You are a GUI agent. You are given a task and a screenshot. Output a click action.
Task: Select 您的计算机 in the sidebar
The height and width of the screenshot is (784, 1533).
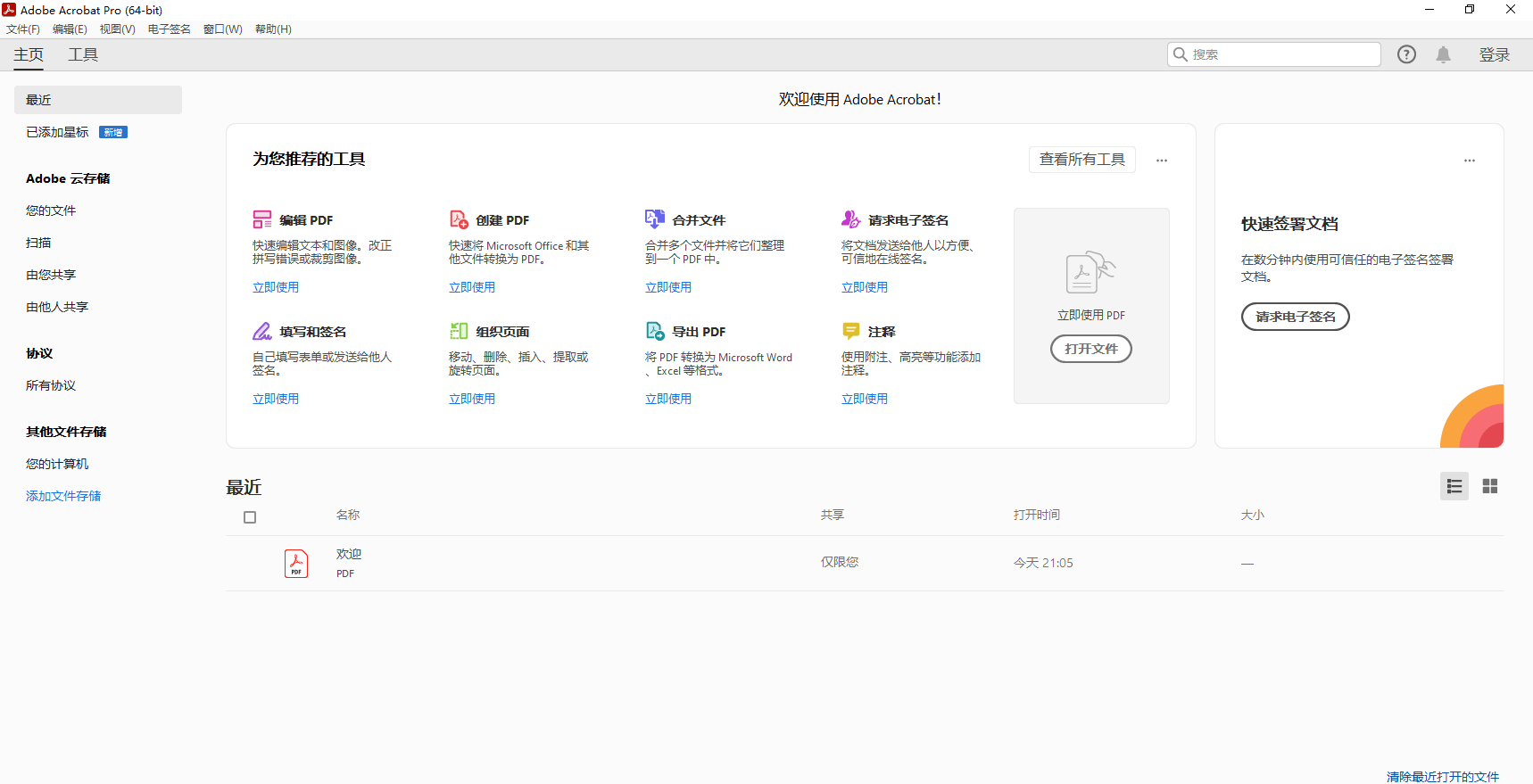pyautogui.click(x=57, y=464)
